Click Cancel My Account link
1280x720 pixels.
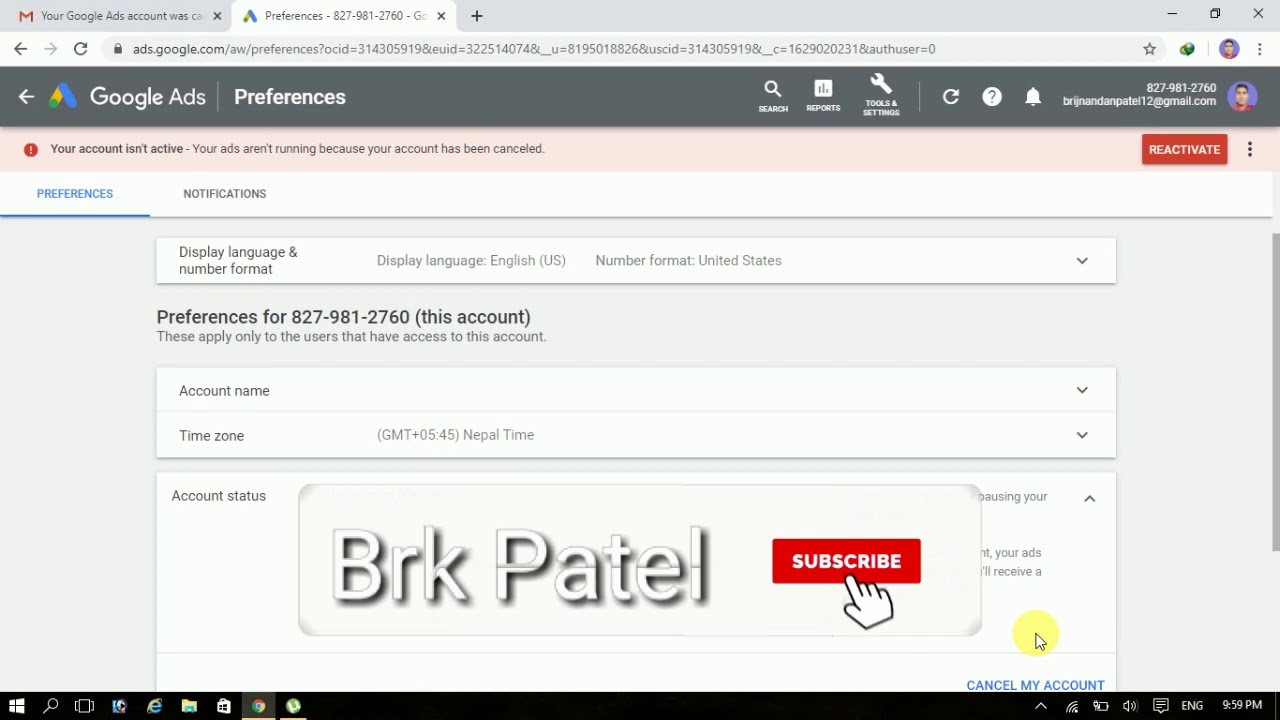point(1035,685)
